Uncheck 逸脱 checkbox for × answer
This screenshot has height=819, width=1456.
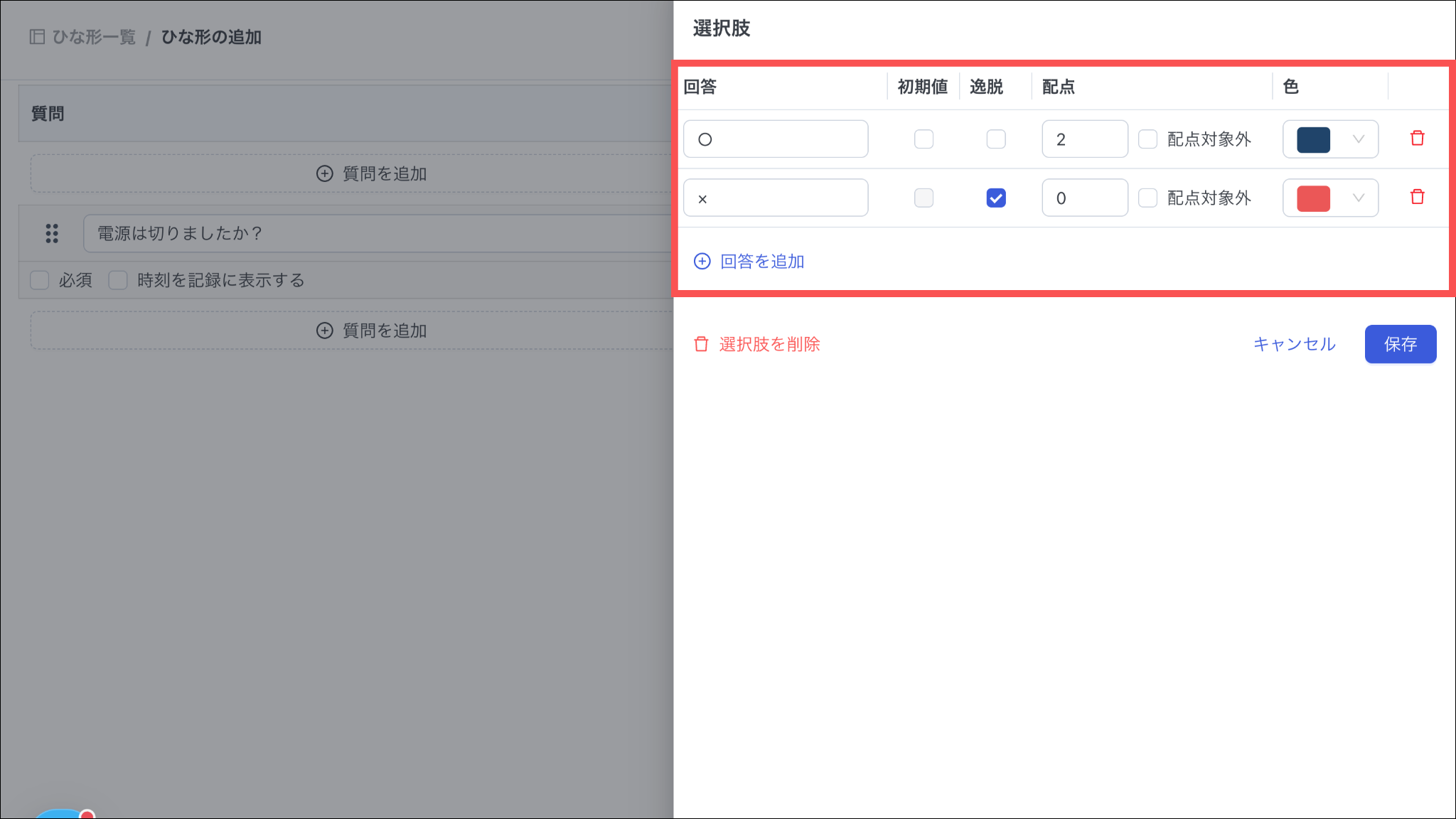click(996, 198)
